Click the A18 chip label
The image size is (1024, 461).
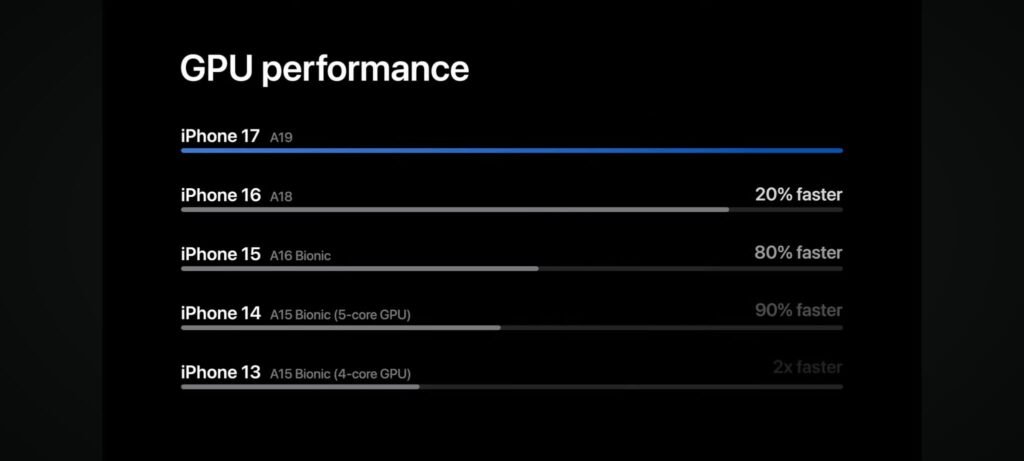pyautogui.click(x=281, y=197)
